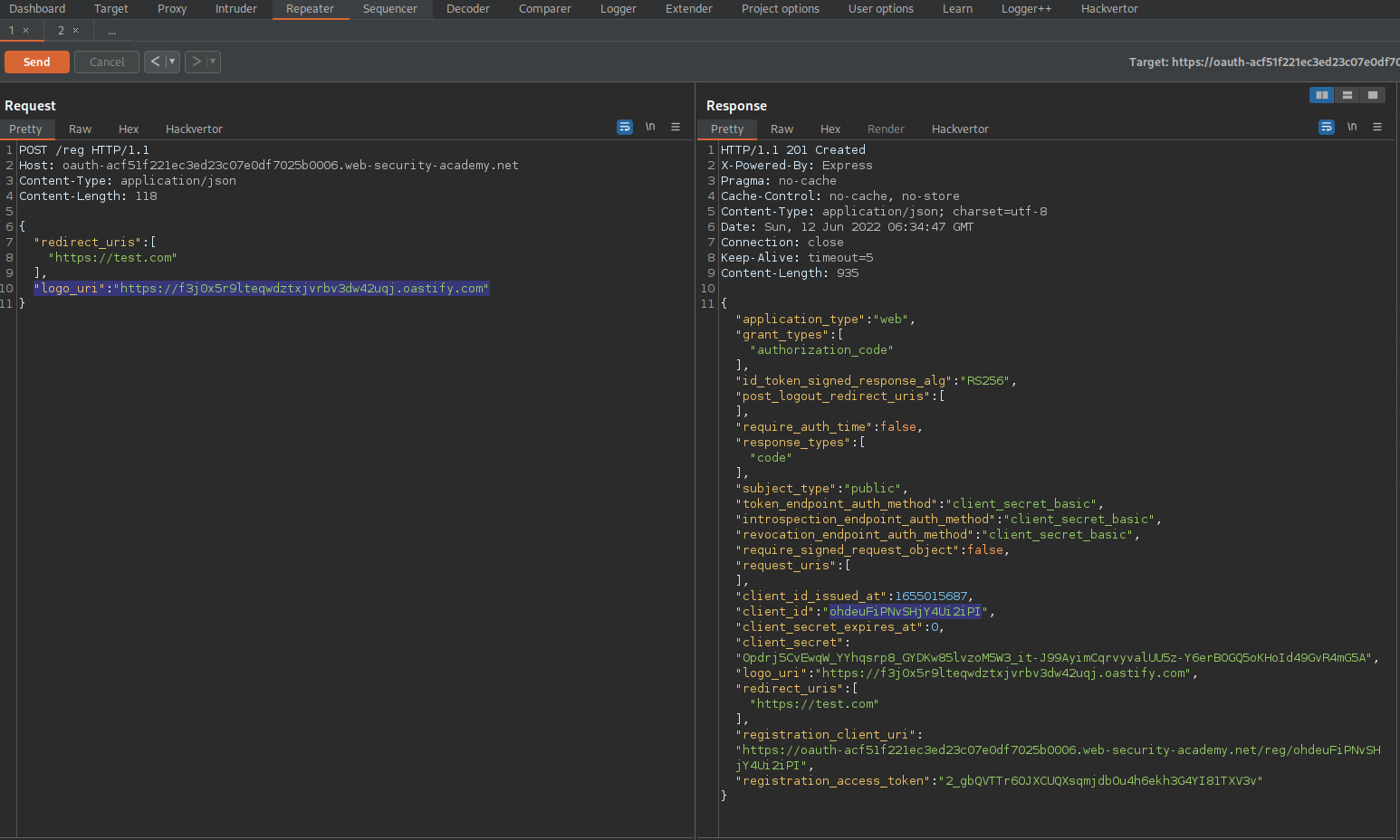This screenshot has height=840, width=1400.
Task: Open the Request panel hamburger menu
Action: click(x=676, y=128)
